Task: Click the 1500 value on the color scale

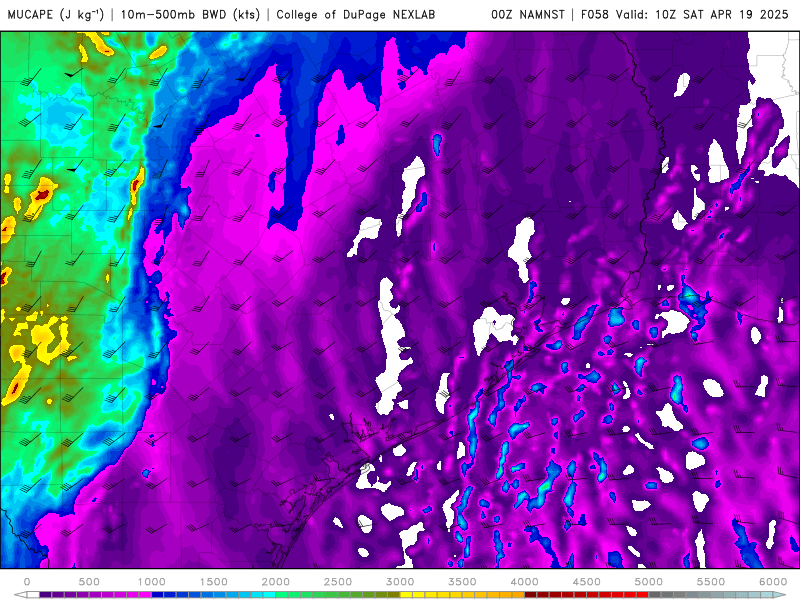Action: point(213,582)
